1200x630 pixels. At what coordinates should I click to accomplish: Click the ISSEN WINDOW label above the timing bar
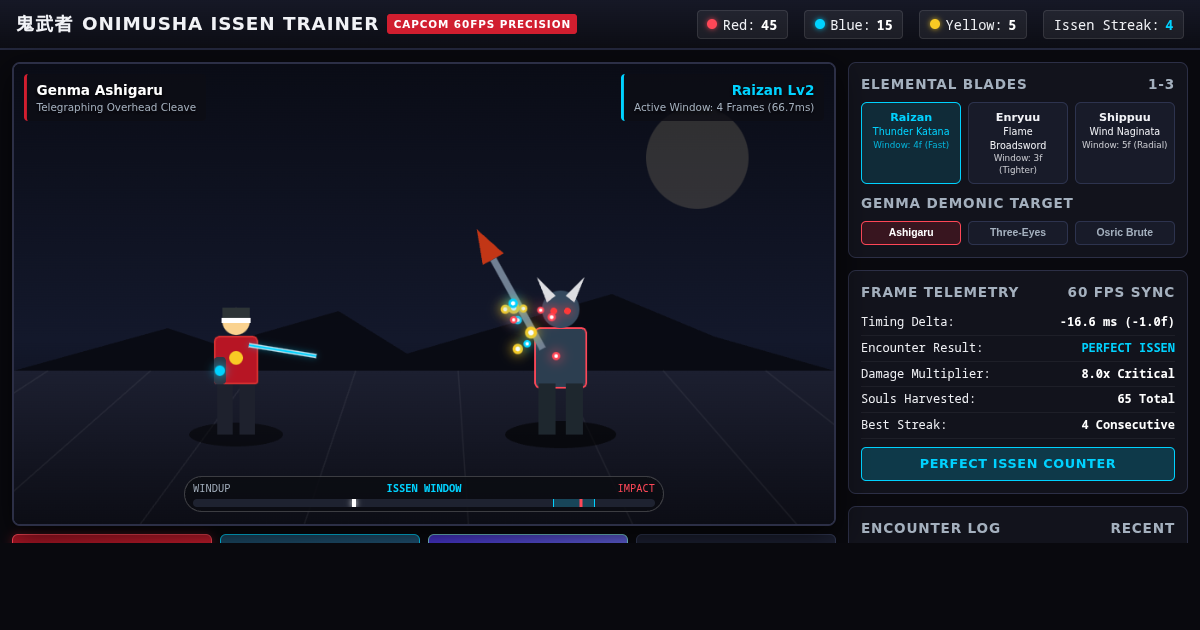(x=424, y=489)
